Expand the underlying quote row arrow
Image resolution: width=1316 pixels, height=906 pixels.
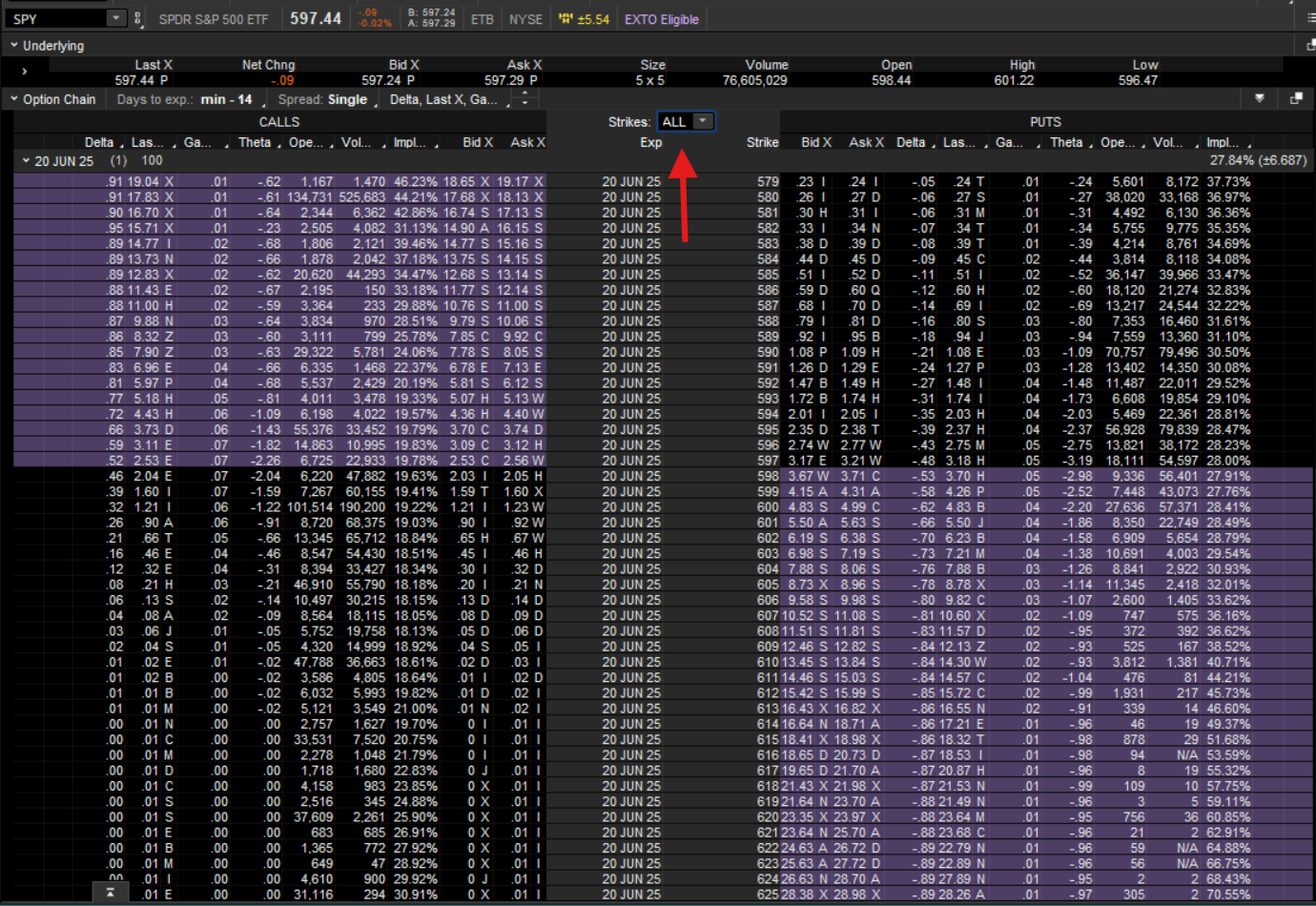click(24, 72)
